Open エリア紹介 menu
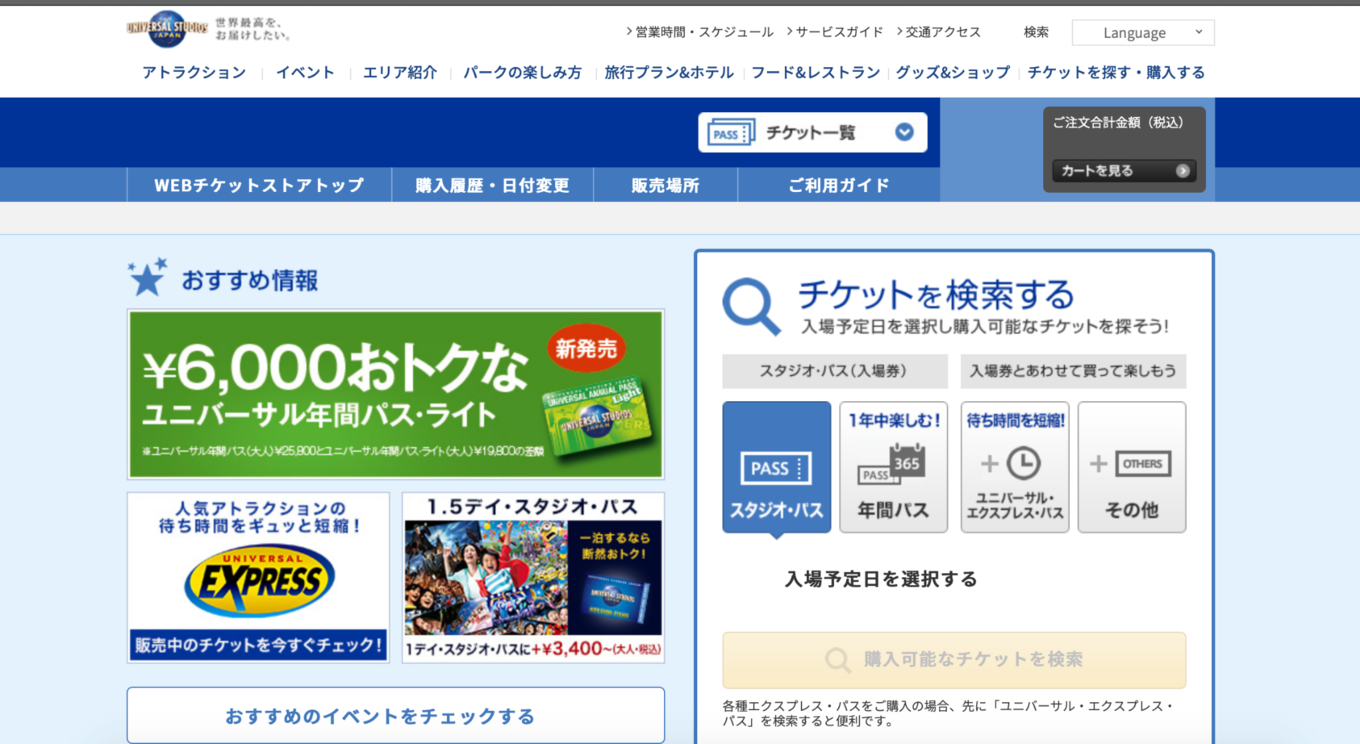 400,72
